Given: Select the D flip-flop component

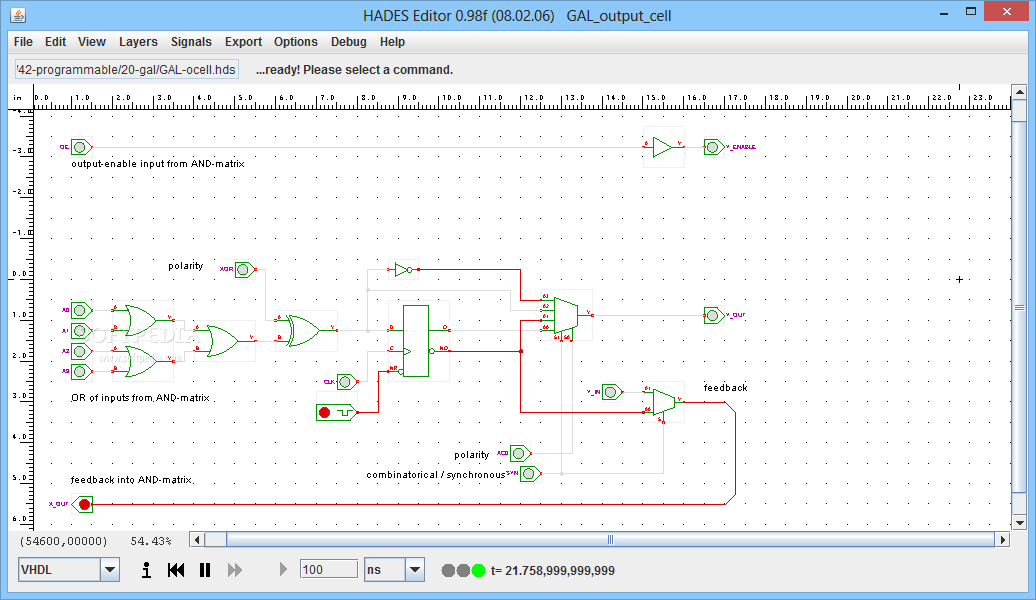Looking at the screenshot, I should (416, 341).
